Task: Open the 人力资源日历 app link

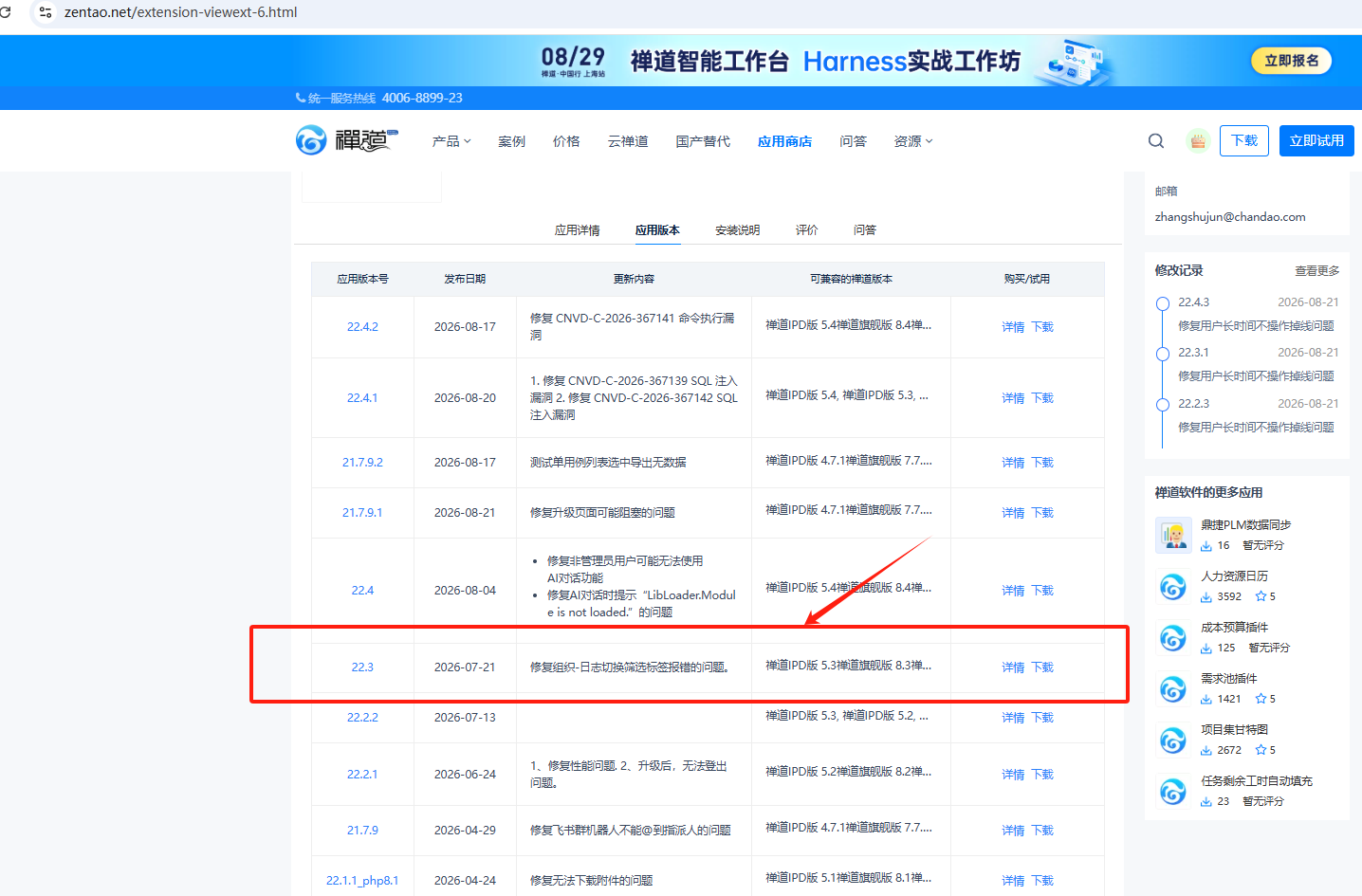Action: coord(1234,576)
